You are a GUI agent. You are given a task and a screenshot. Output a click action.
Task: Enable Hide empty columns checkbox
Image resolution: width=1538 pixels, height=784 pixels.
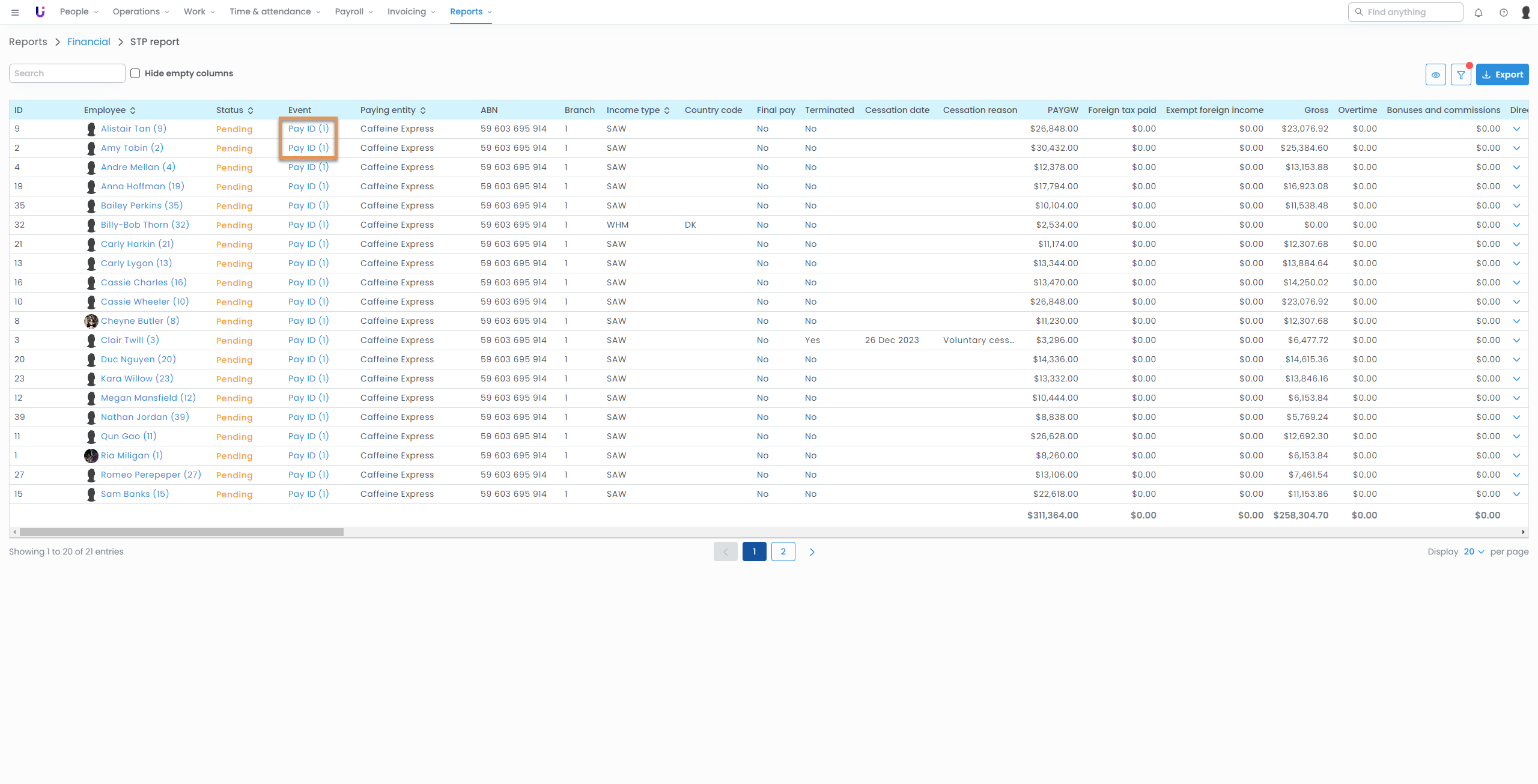pos(135,73)
